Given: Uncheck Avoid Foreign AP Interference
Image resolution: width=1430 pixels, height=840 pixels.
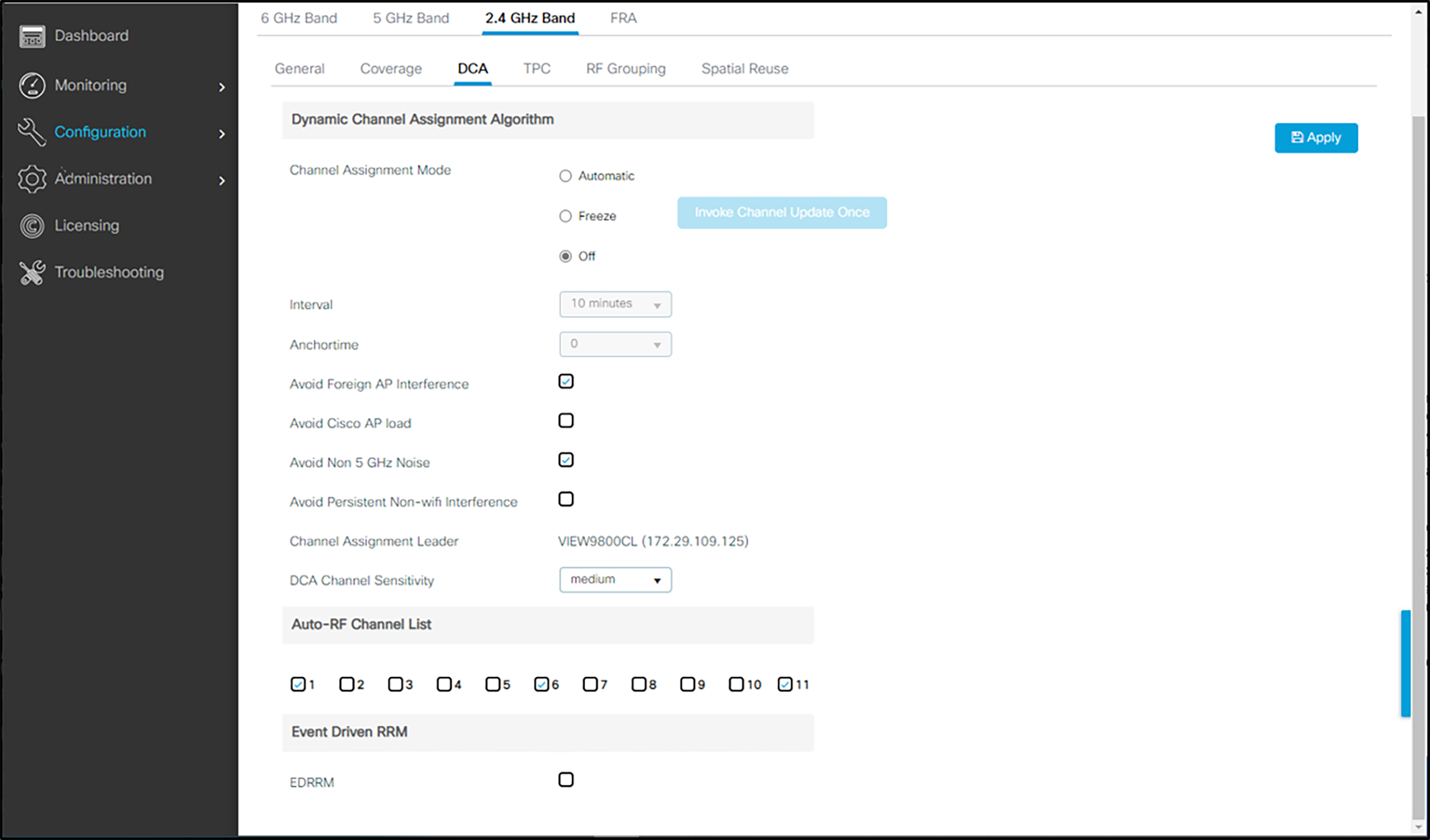Looking at the screenshot, I should tap(566, 381).
